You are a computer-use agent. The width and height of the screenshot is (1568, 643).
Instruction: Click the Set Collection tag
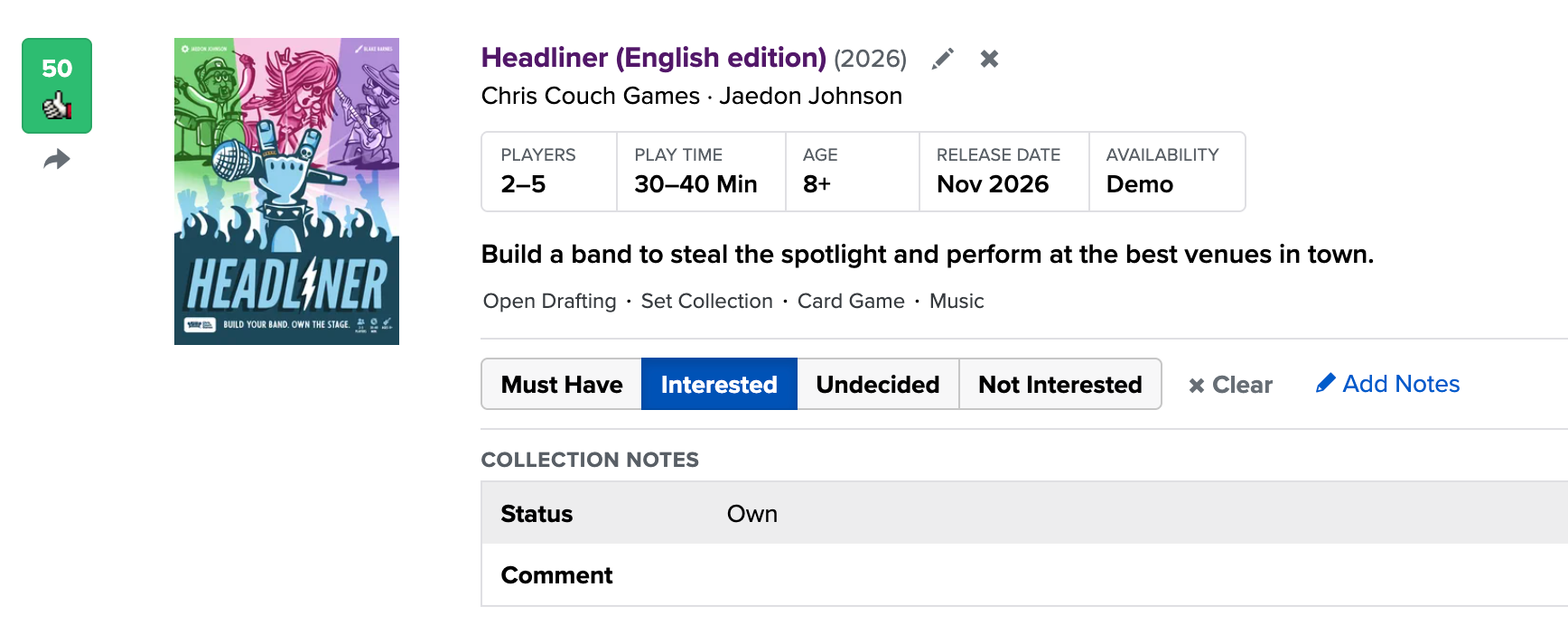[706, 301]
